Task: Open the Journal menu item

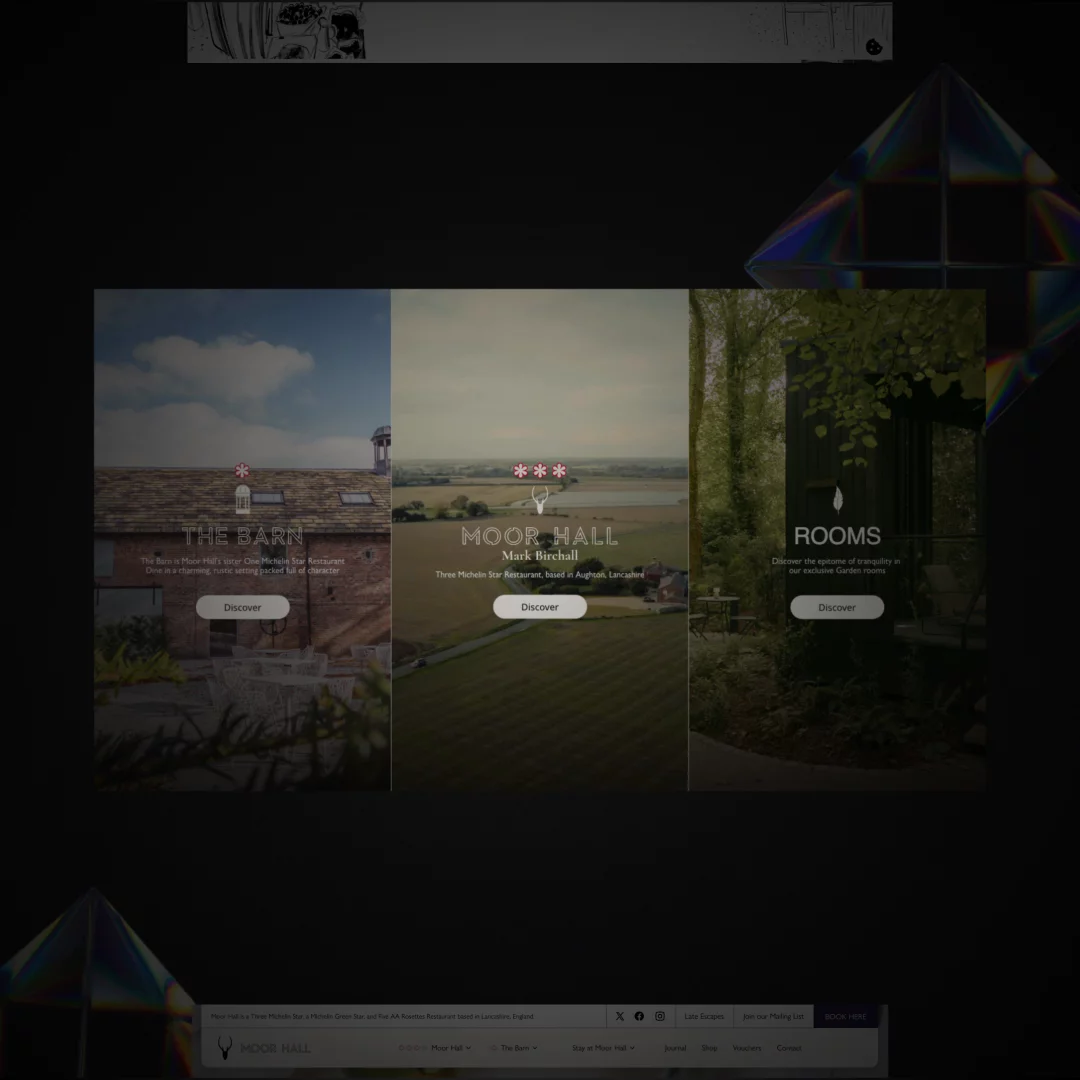Action: (675, 1048)
